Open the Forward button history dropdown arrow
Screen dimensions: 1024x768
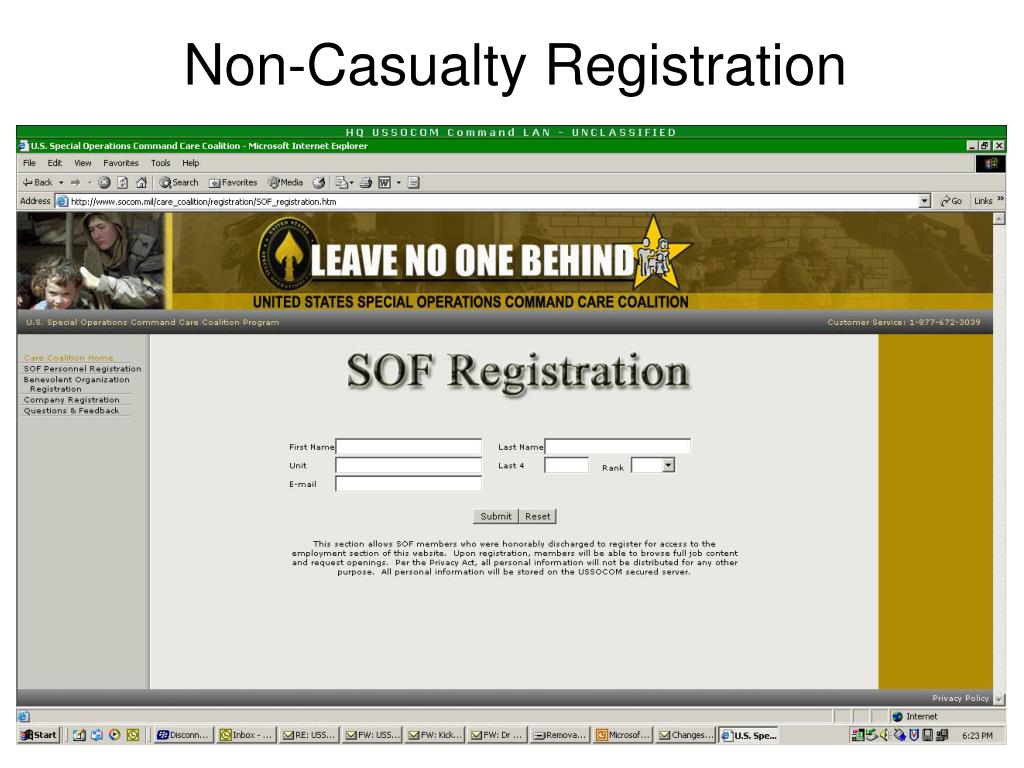coord(89,183)
